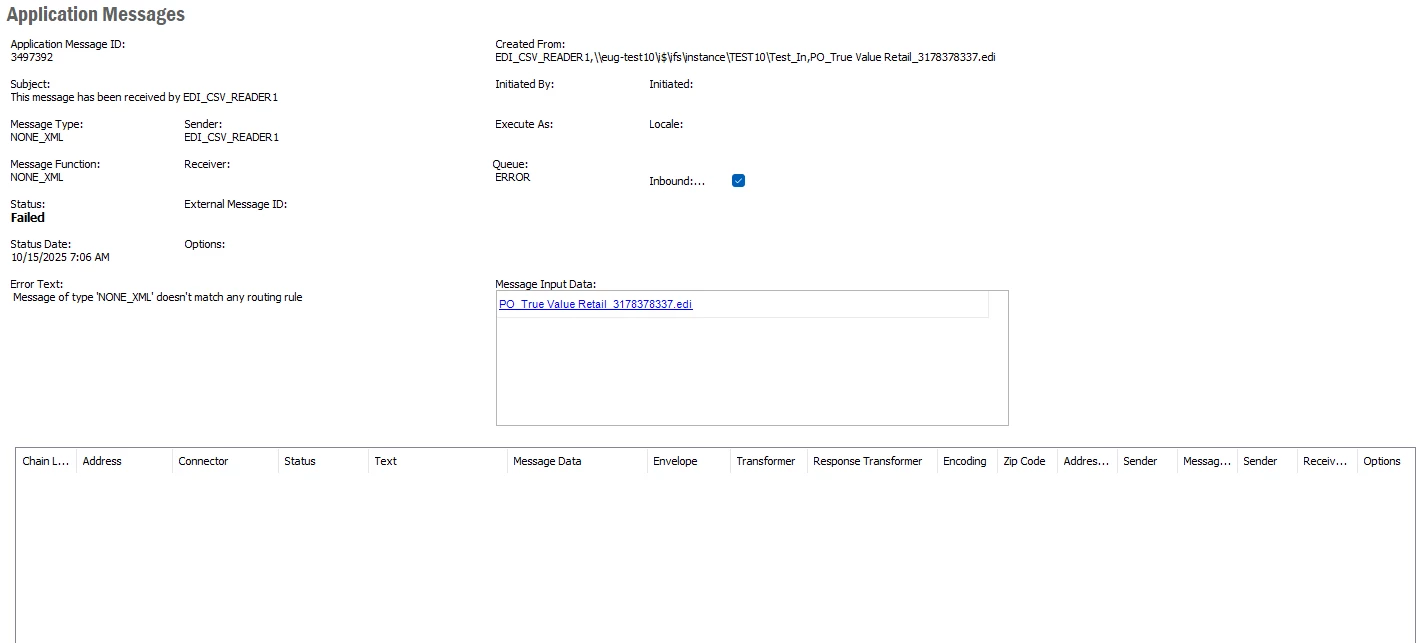Click the Addres... column header
1424x643 pixels.
tap(1087, 461)
